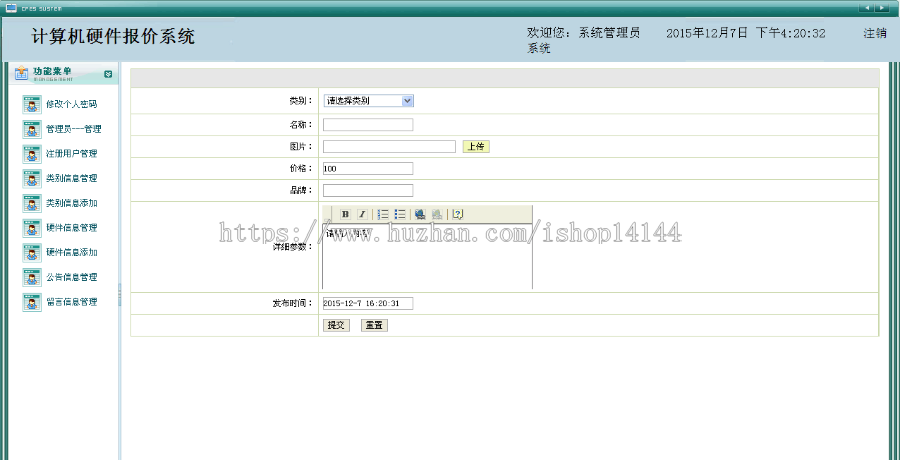900x460 pixels.
Task: Log out using 注销 link
Action: [x=875, y=33]
